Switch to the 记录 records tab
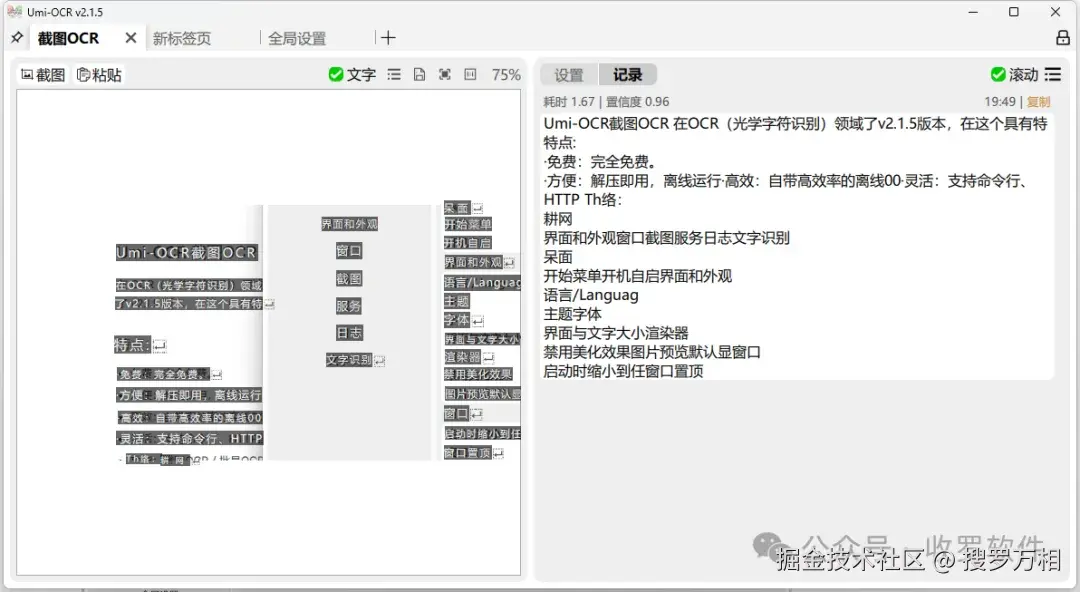Image resolution: width=1080 pixels, height=592 pixels. (x=628, y=73)
